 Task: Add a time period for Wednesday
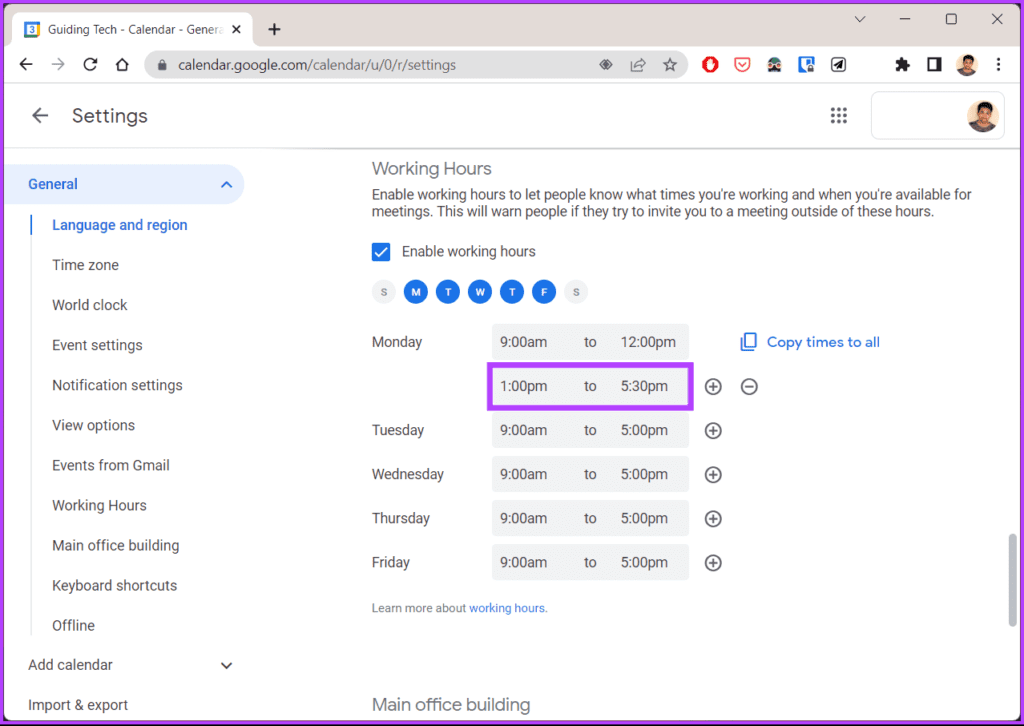713,474
